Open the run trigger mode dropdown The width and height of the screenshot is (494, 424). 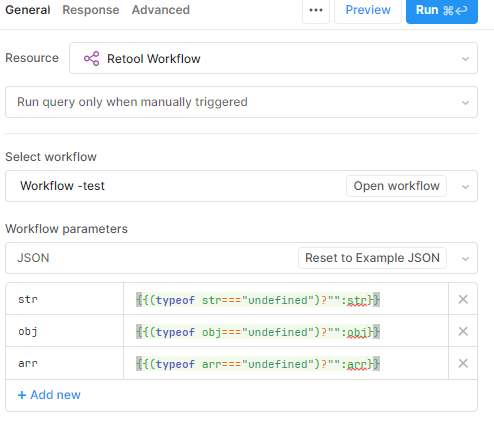(x=241, y=102)
